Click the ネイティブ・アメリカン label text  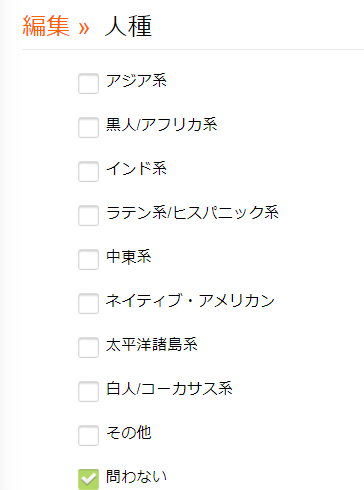(x=190, y=301)
